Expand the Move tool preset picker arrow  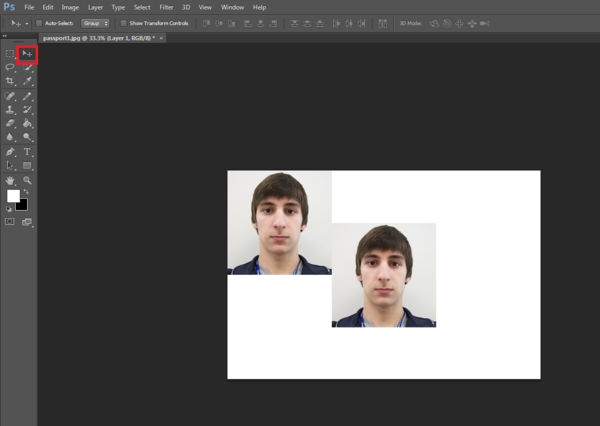pos(27,24)
